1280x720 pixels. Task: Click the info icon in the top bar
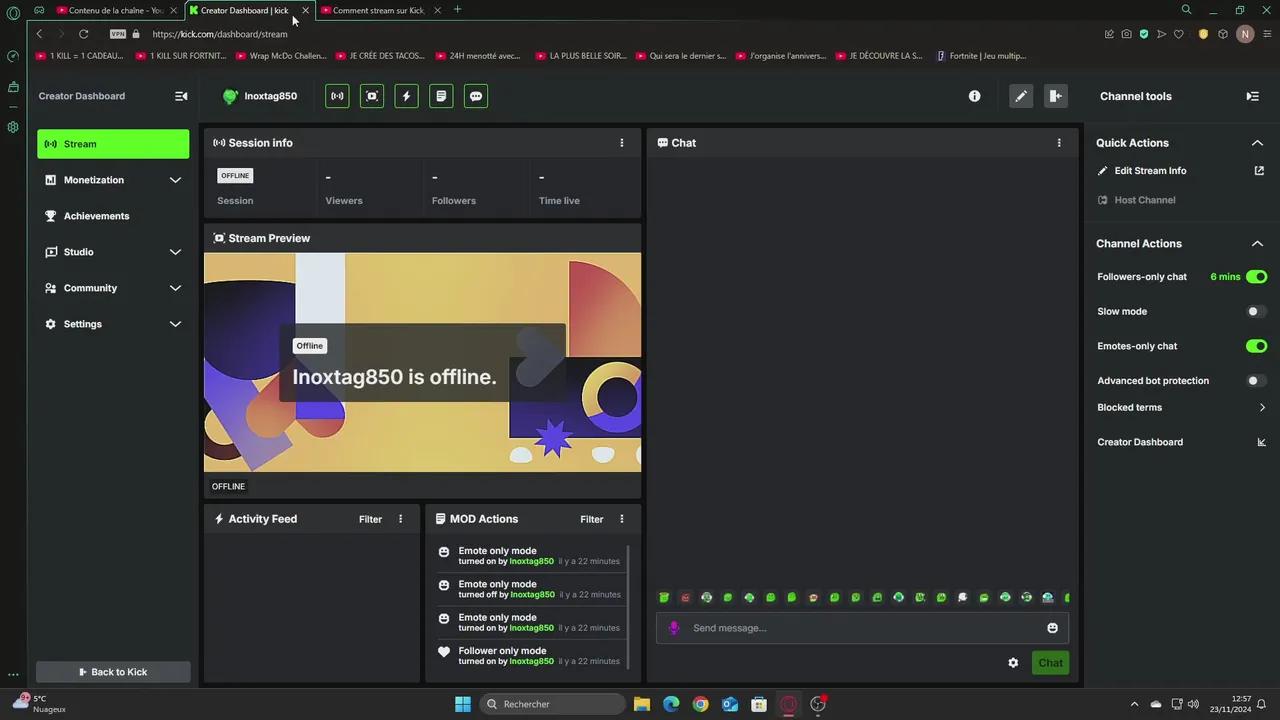tap(974, 95)
